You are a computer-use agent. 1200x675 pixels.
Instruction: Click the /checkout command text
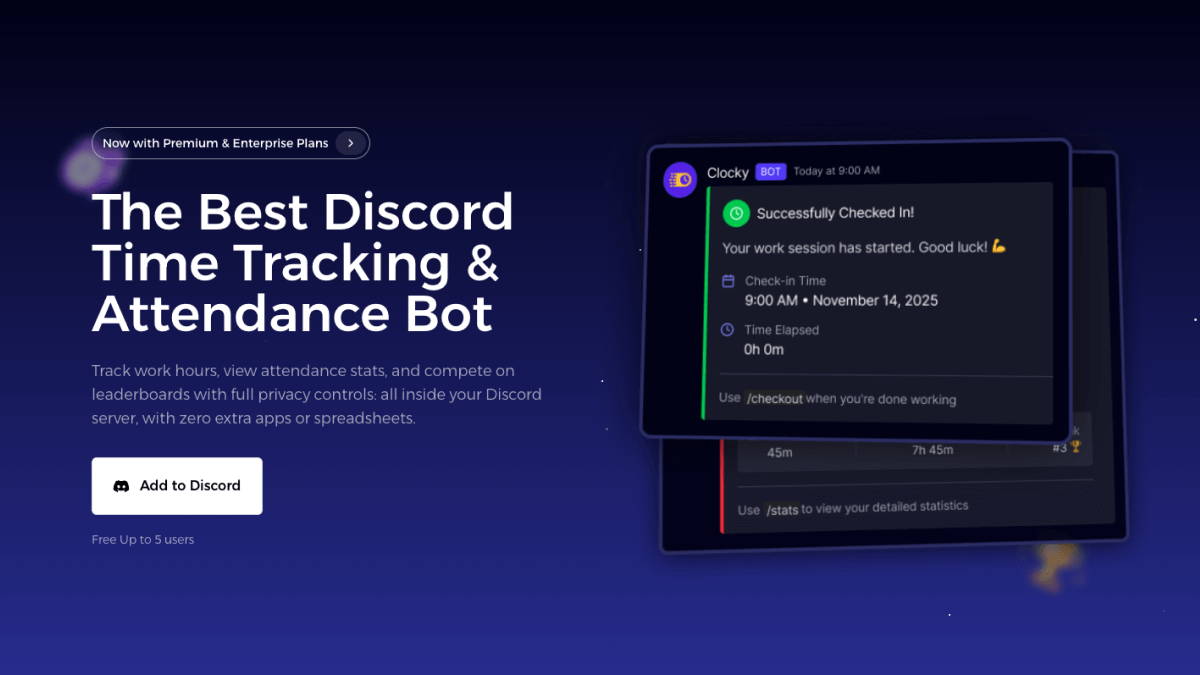[x=775, y=398]
